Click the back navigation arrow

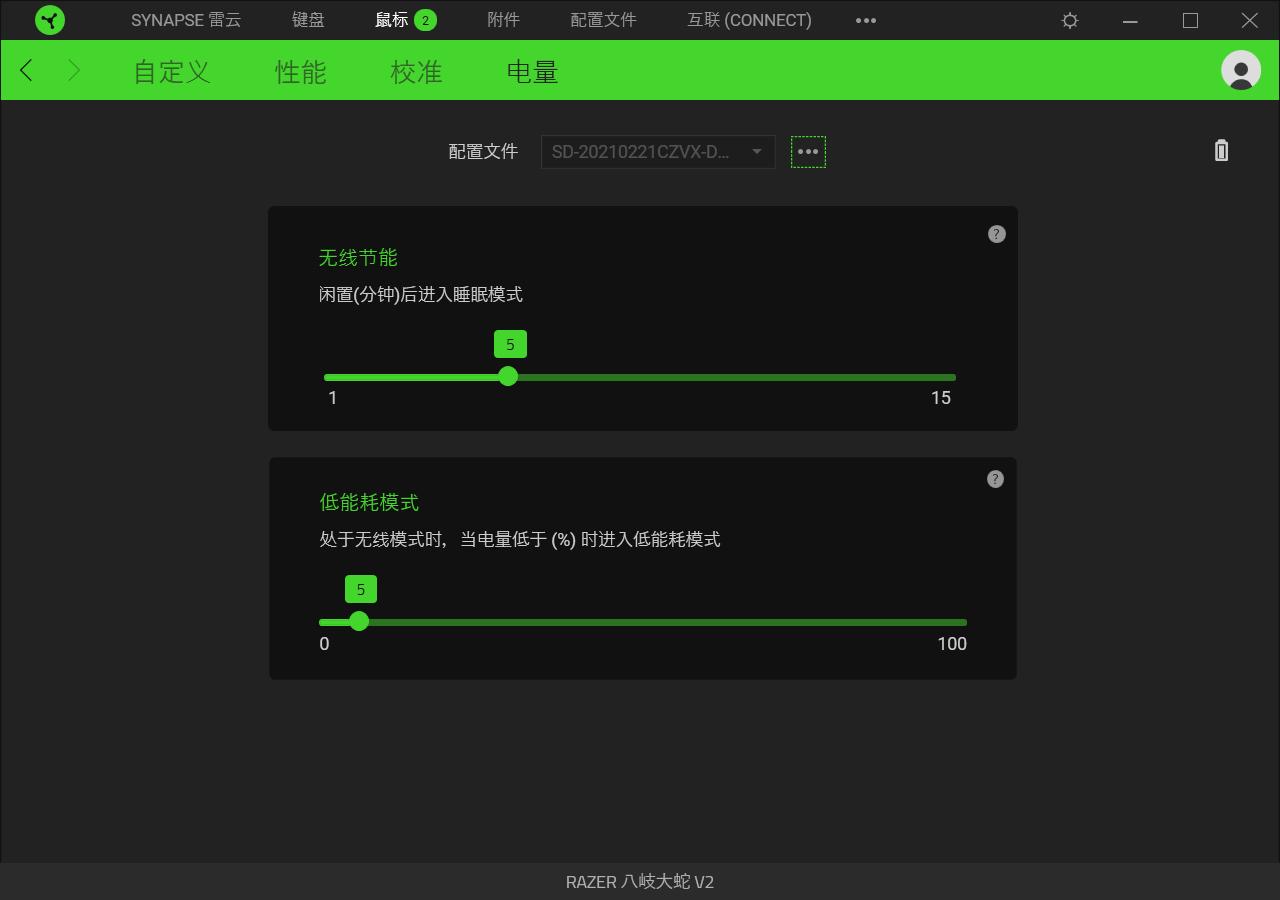pos(24,70)
